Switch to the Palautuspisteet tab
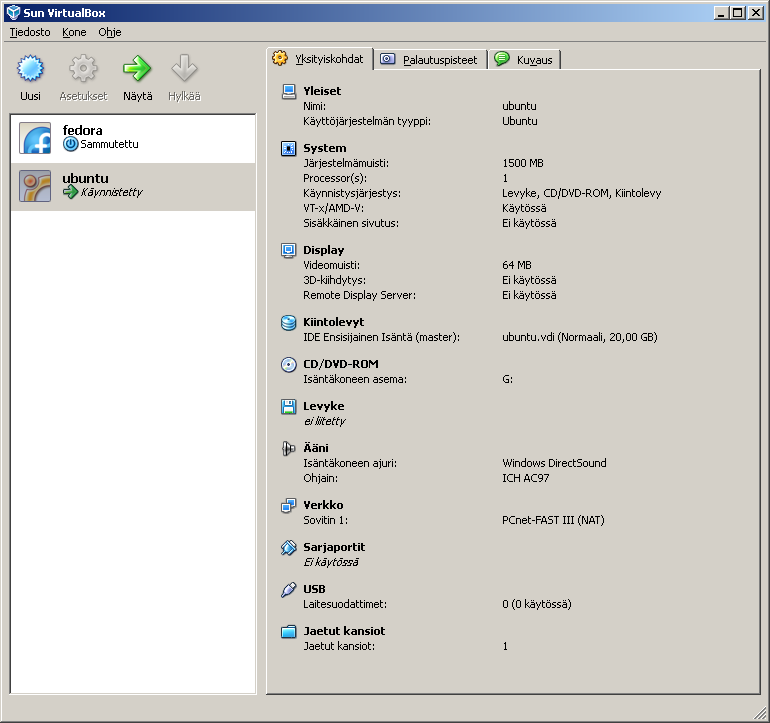Image resolution: width=770 pixels, height=723 pixels. coord(430,60)
